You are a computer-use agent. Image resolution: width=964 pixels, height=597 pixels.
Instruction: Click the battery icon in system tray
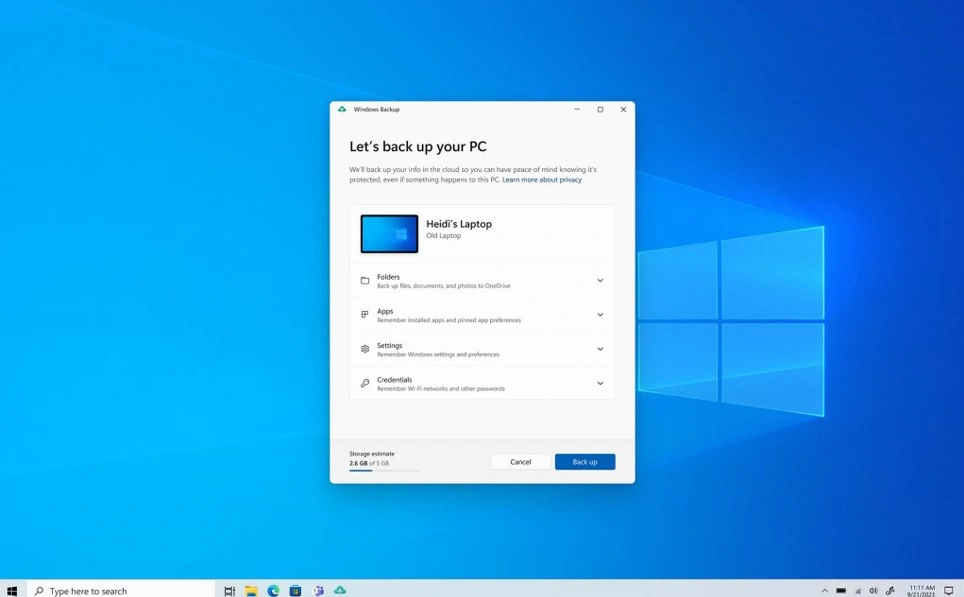click(x=841, y=591)
